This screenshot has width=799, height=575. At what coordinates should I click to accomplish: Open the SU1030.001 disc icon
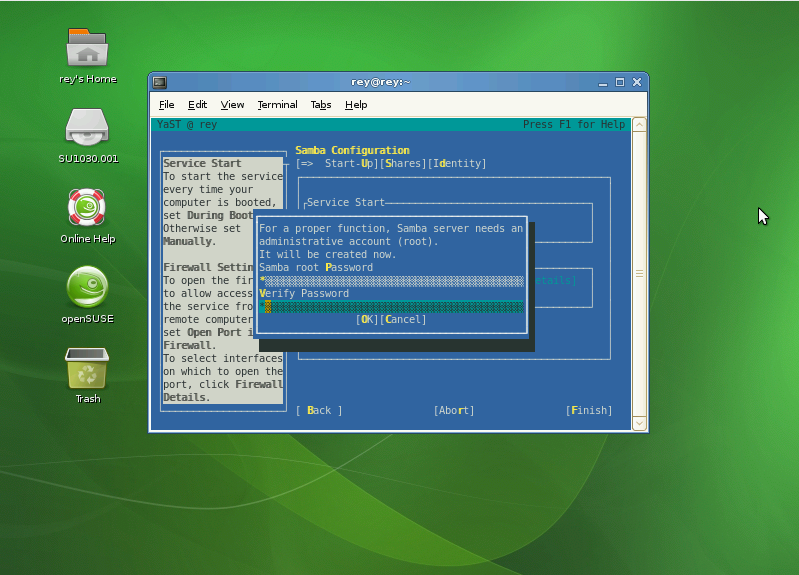[87, 126]
